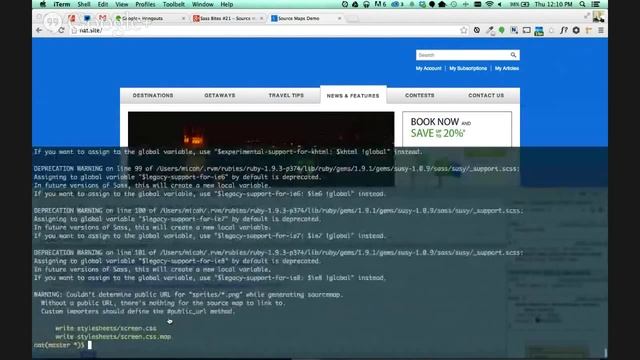Image resolution: width=640 pixels, height=360 pixels.
Task: Click the f? font extension icon
Action: (564, 30)
